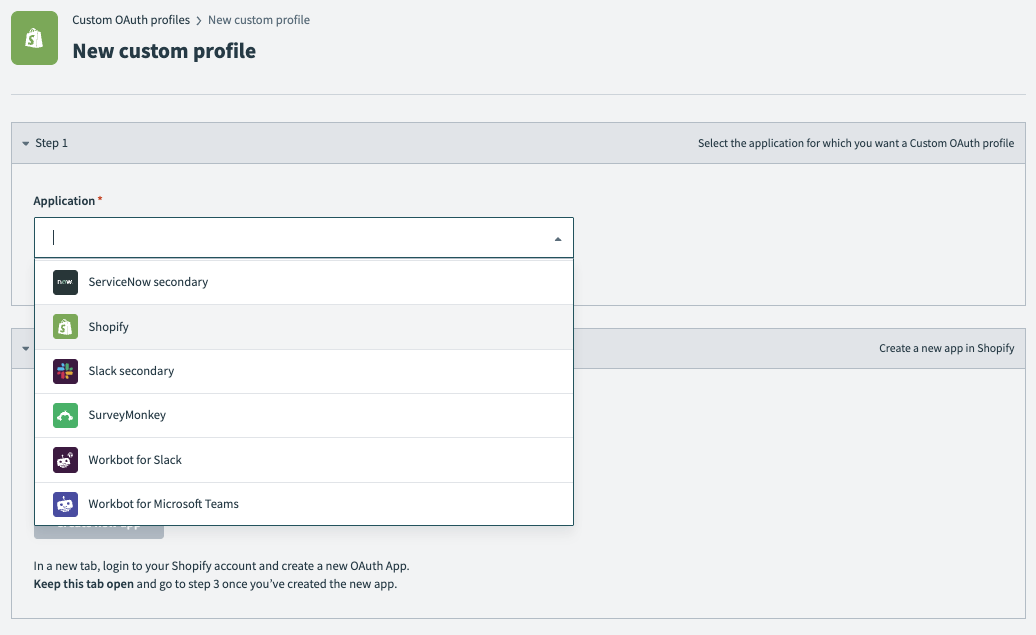Click the ServiceNow secondary app icon
1036x635 pixels.
[65, 282]
